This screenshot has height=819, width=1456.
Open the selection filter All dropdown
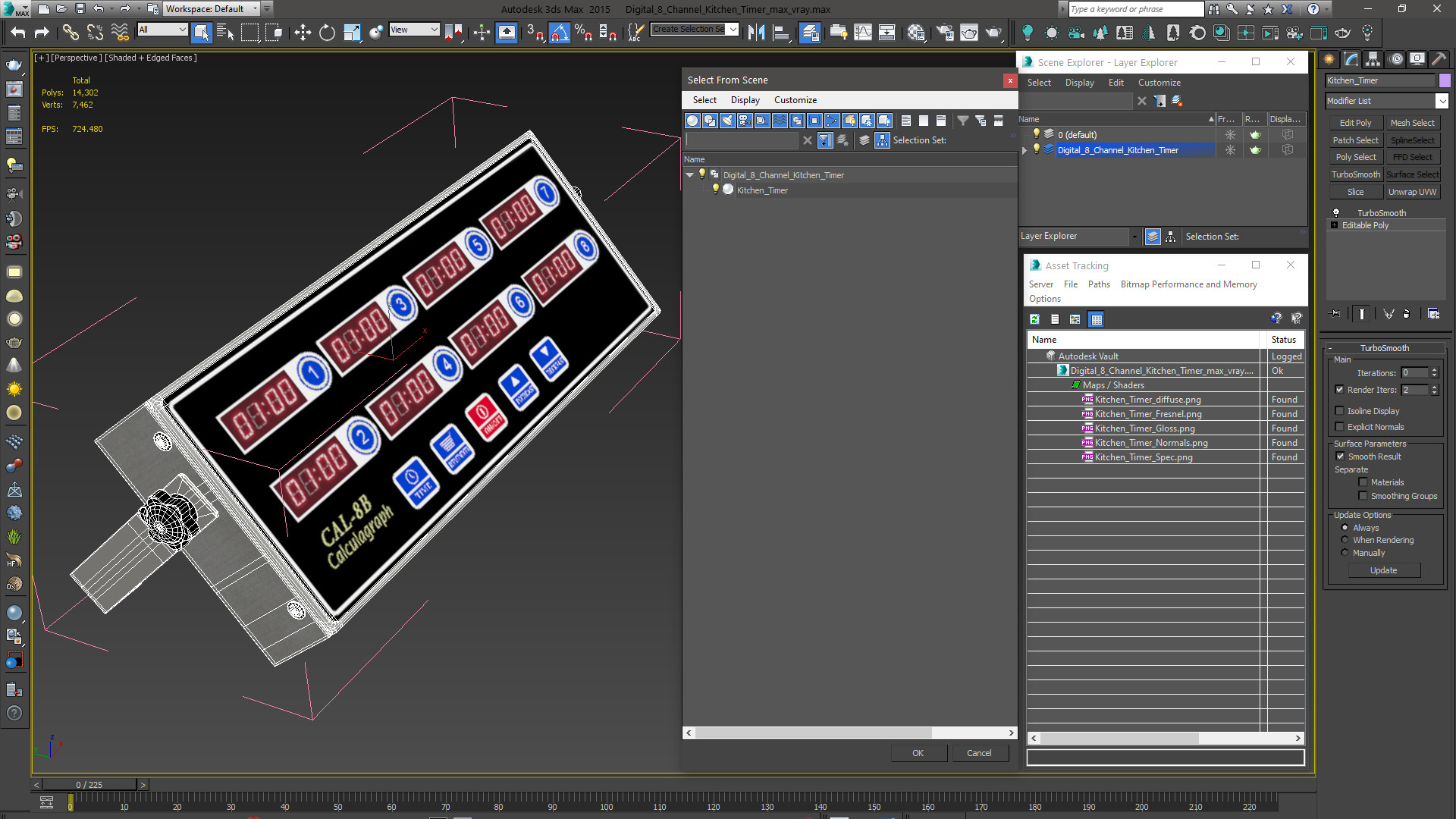click(x=162, y=30)
